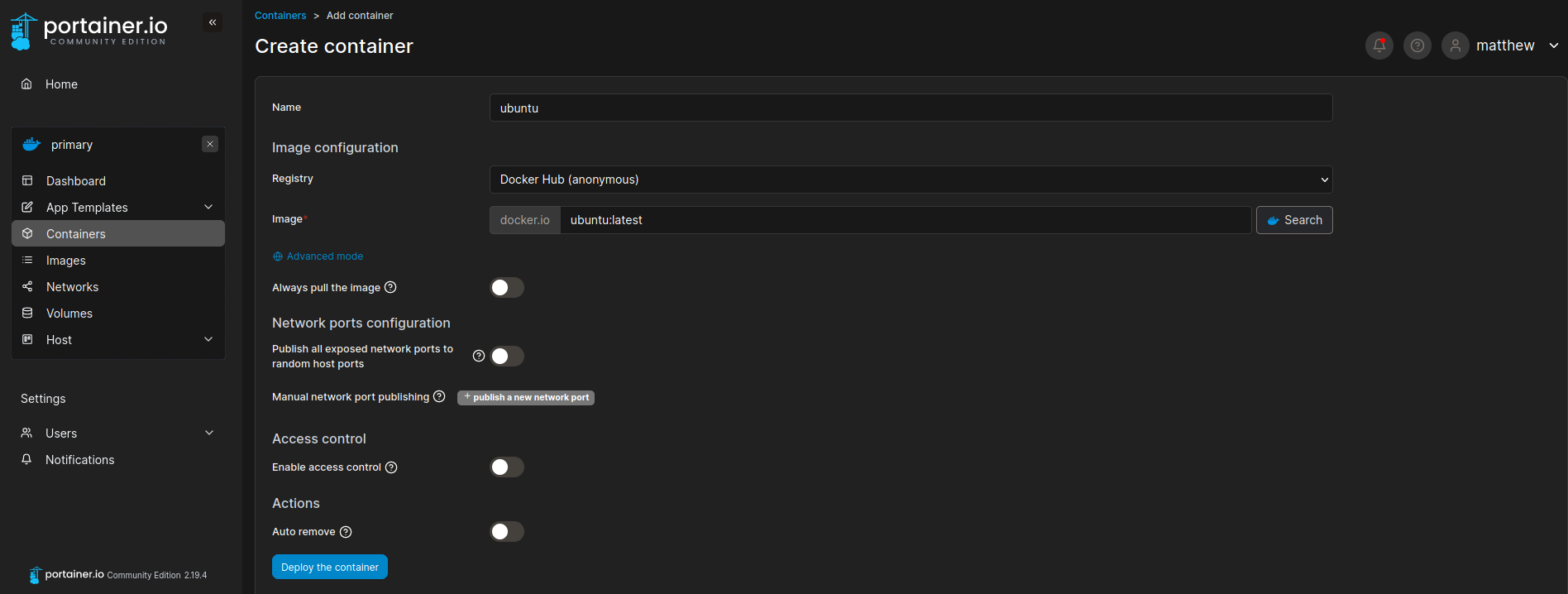Open Volumes from the sidebar menu
Viewport: 1568px width, 594px height.
[69, 314]
